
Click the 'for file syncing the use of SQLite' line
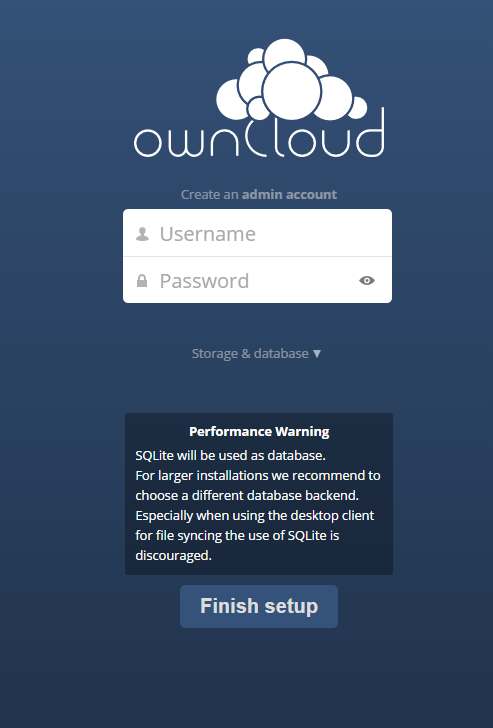[x=237, y=536]
